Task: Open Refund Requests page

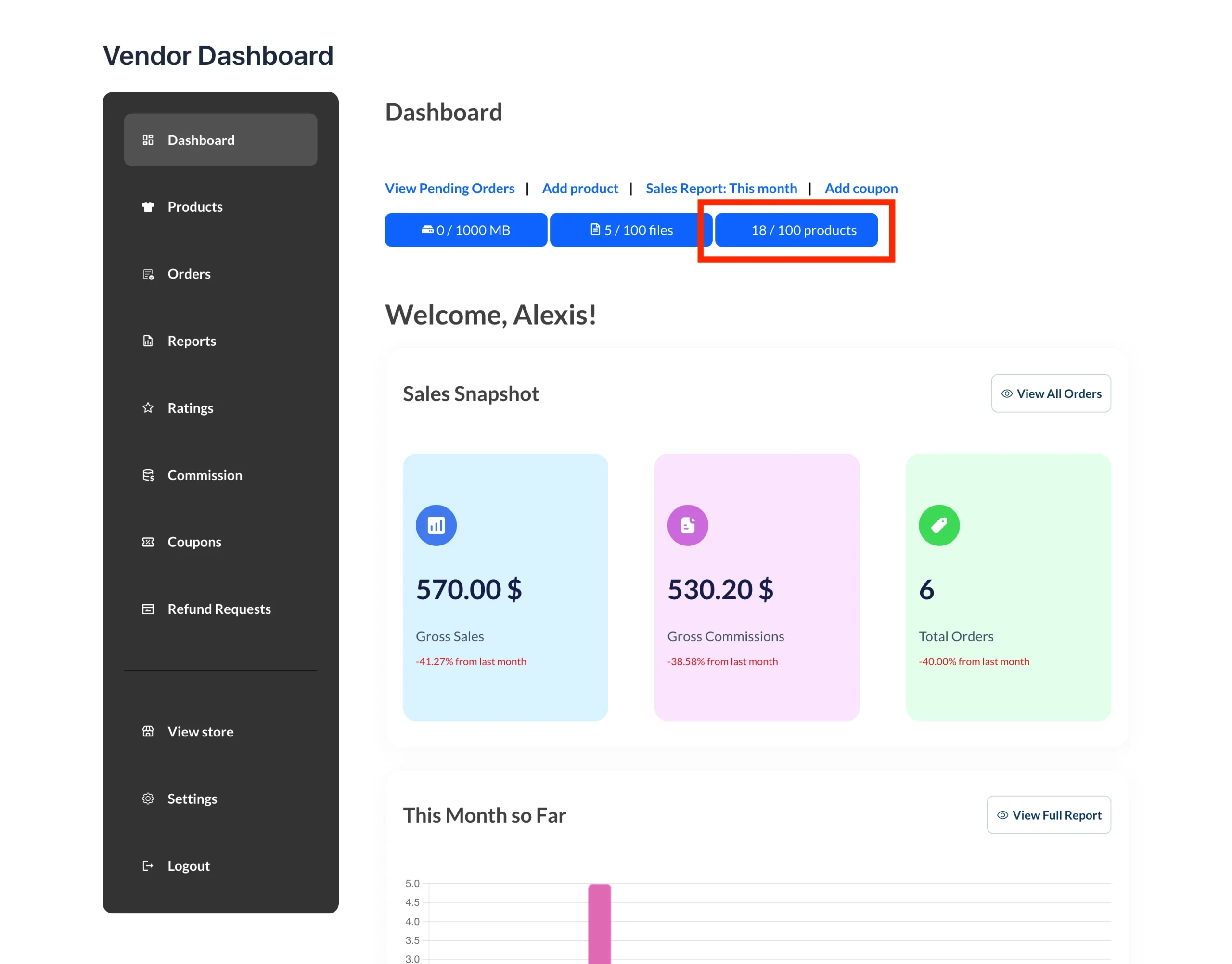Action: coord(220,609)
